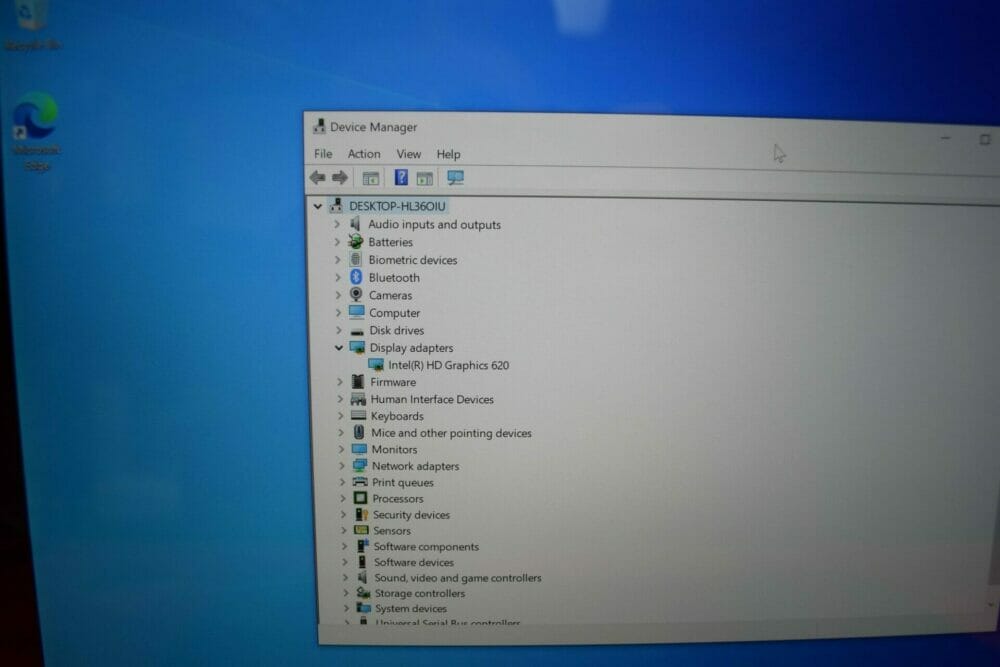Viewport: 1000px width, 667px height.
Task: Select the System devices row
Action: point(411,608)
